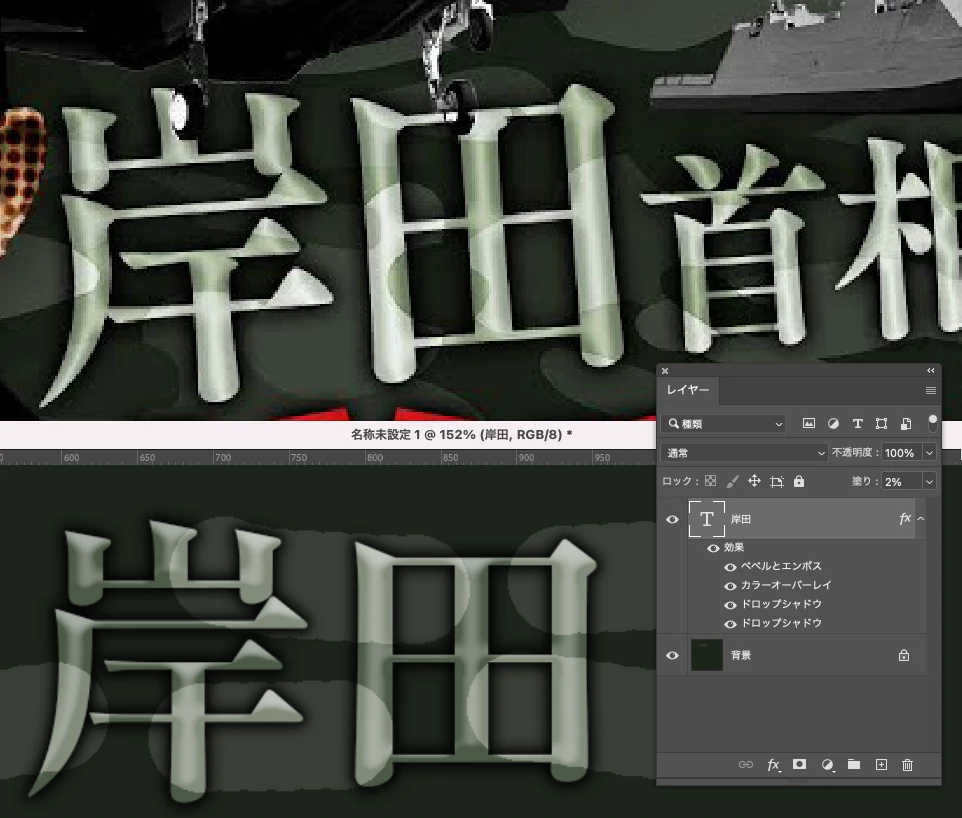Open the 通常 blend mode dropdown

pos(744,453)
